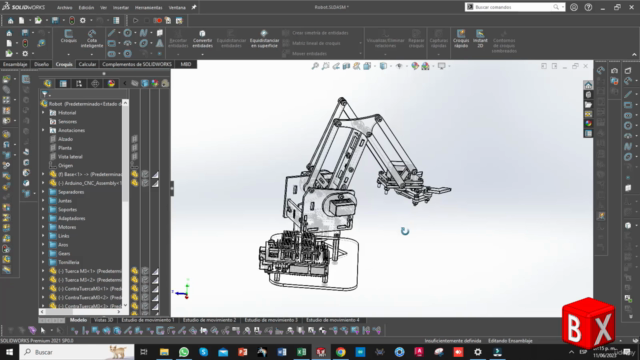The width and height of the screenshot is (640, 360).
Task: Click the SOLIDWORKS Resources home task pane tab
Action: 588,85
